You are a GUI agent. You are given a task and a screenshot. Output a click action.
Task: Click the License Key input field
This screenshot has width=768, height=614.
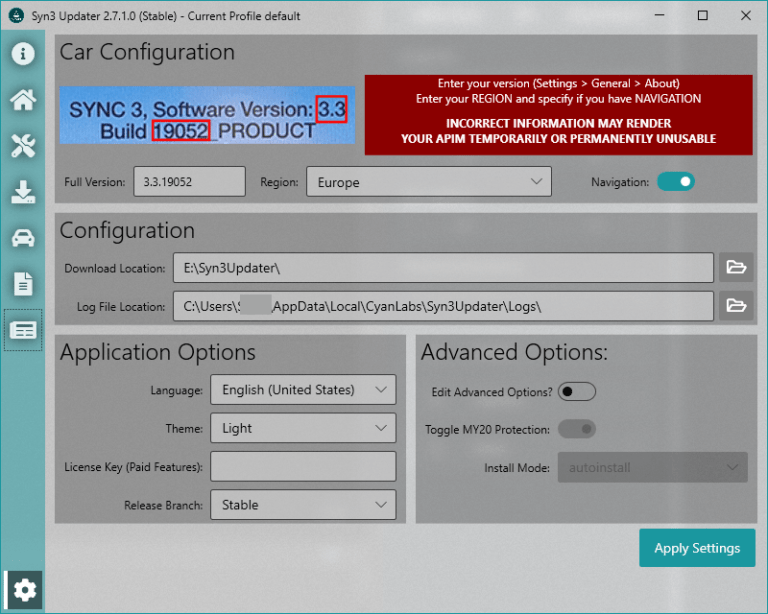(303, 467)
